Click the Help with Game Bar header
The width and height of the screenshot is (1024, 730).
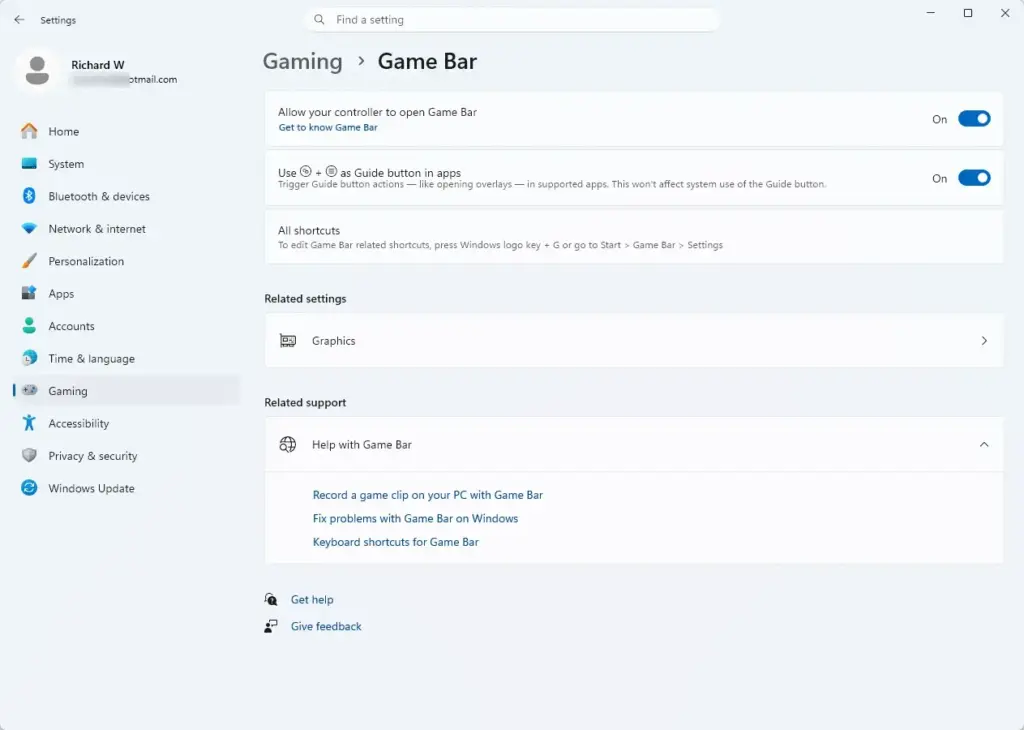[633, 444]
